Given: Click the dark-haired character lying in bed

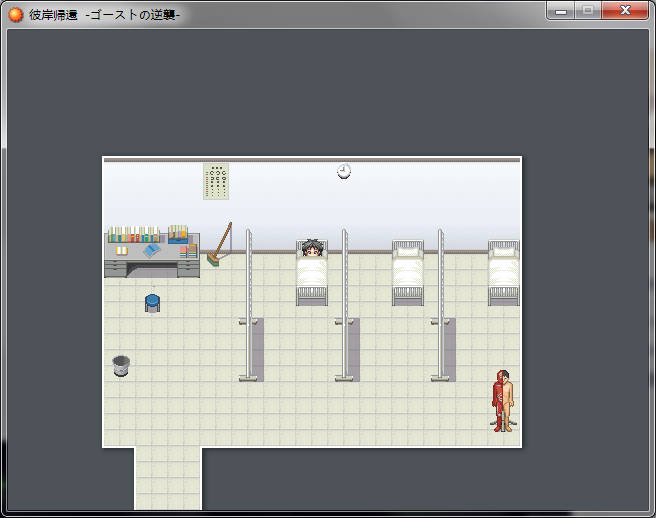Looking at the screenshot, I should [312, 250].
